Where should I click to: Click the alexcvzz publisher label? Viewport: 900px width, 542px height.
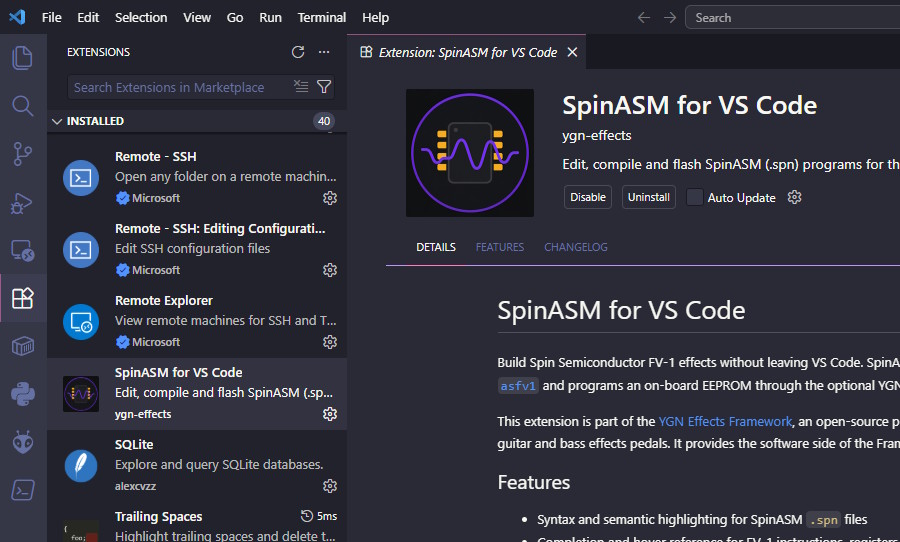[135, 486]
